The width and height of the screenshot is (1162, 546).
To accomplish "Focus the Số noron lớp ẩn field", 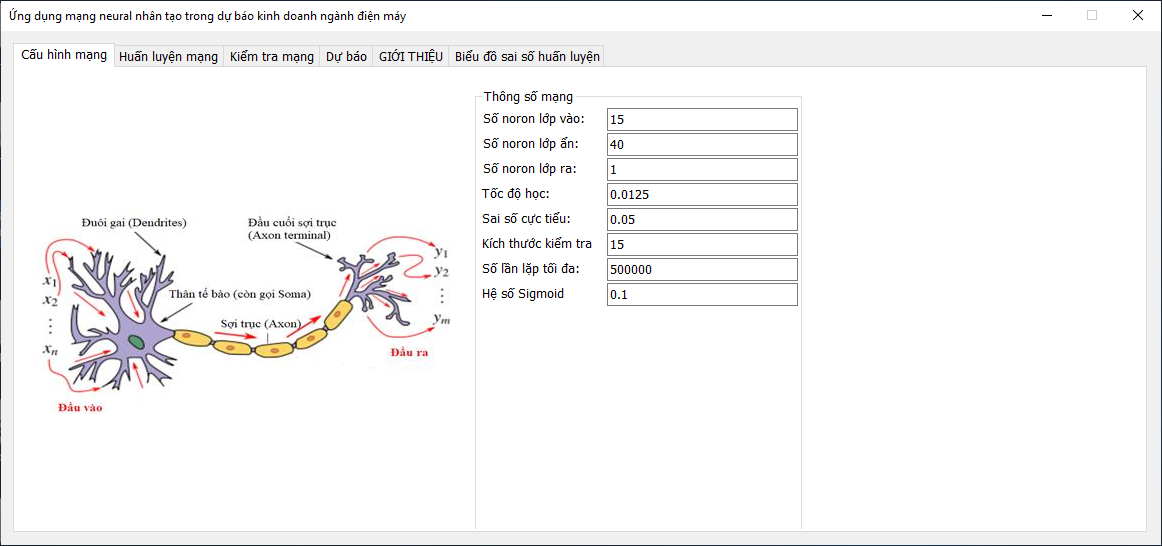I will 702,144.
